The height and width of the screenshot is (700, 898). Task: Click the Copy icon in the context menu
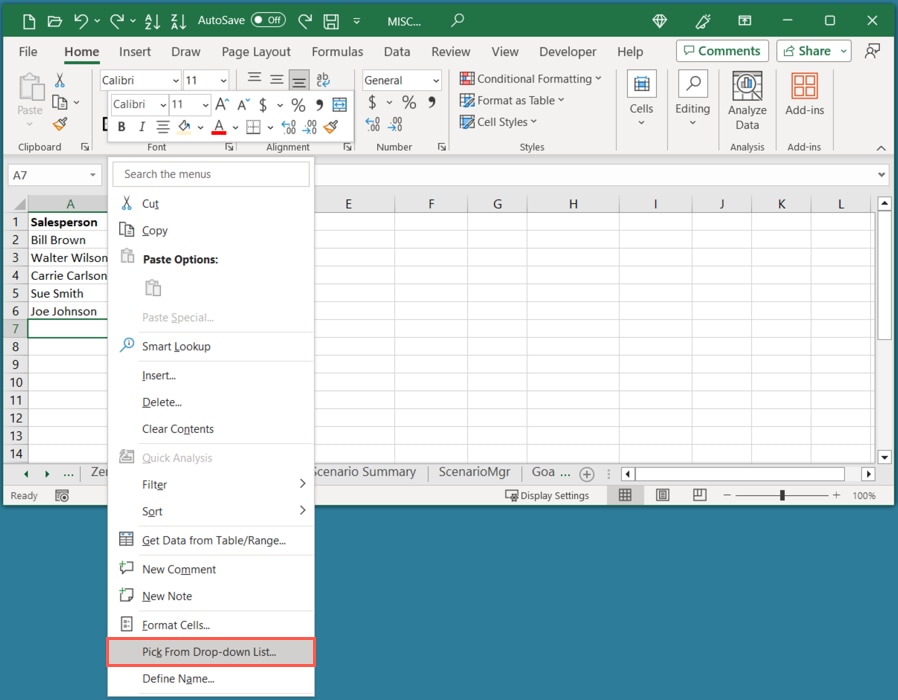click(128, 230)
